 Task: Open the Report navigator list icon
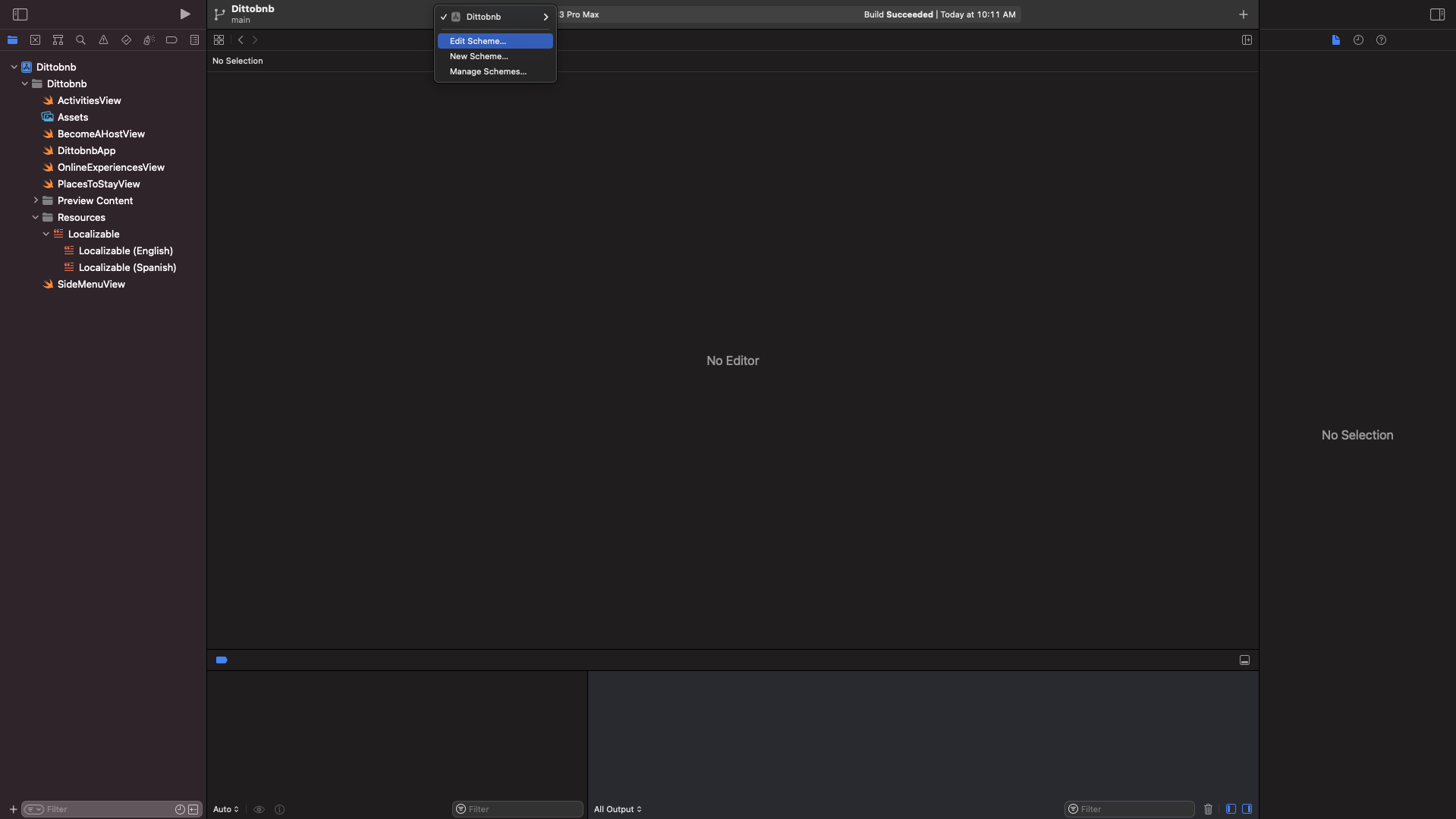pyautogui.click(x=194, y=39)
